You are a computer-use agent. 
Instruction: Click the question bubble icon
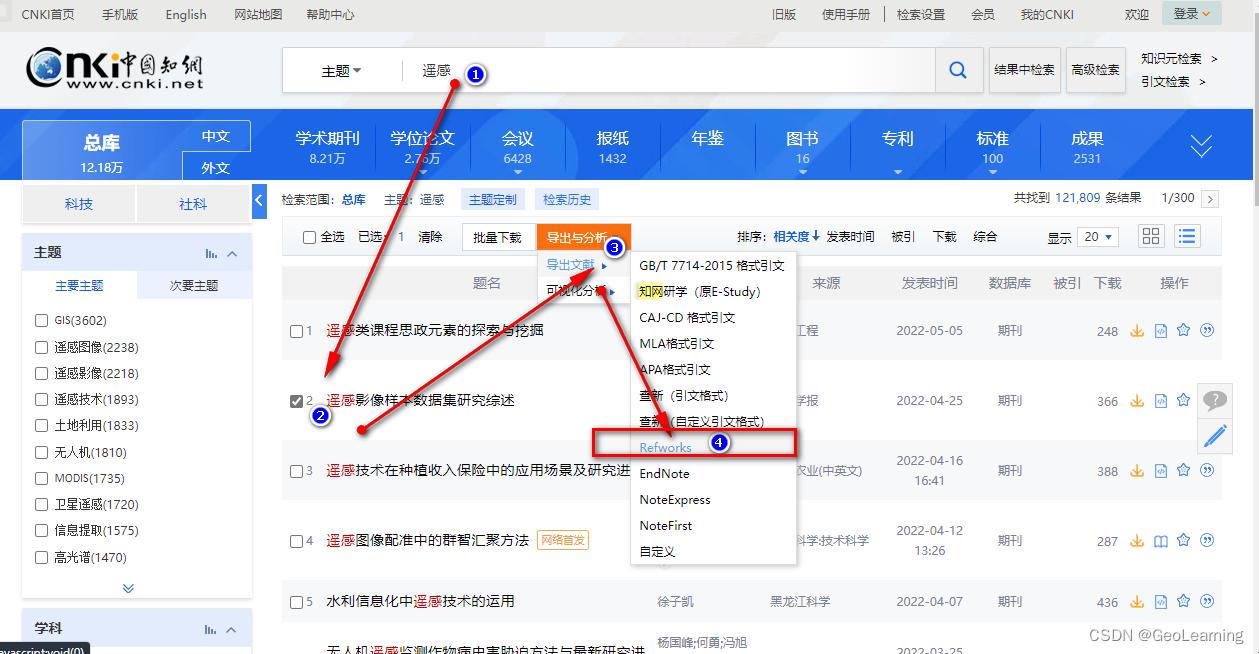1215,400
